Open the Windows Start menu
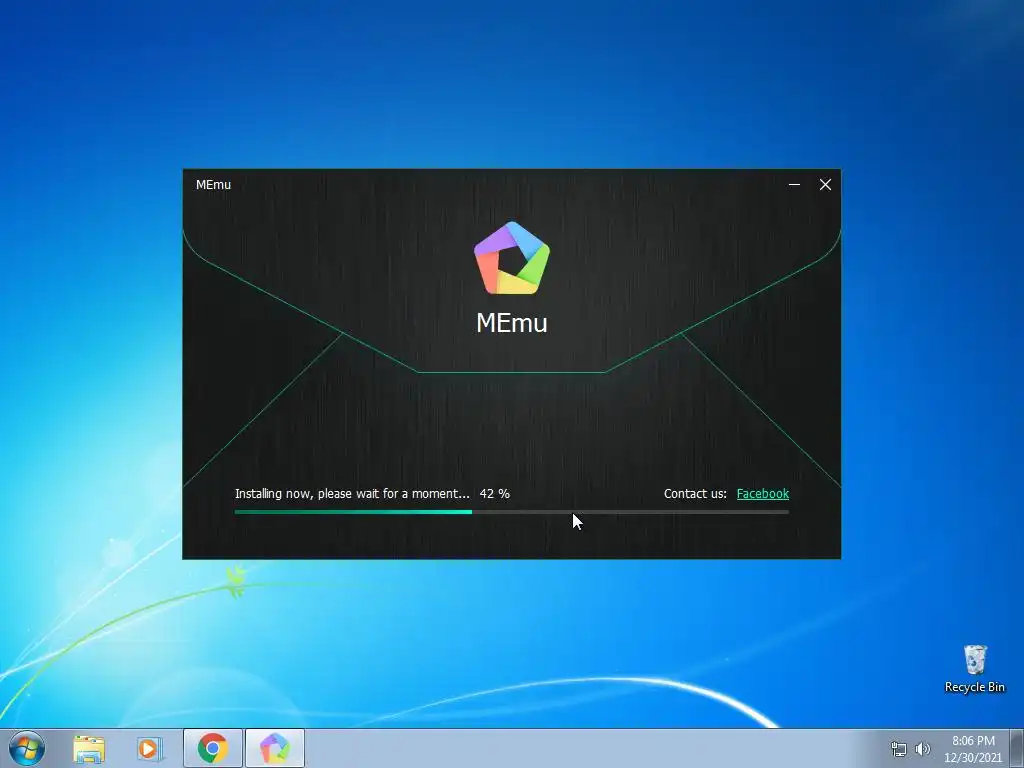The height and width of the screenshot is (768, 1024). click(x=27, y=748)
